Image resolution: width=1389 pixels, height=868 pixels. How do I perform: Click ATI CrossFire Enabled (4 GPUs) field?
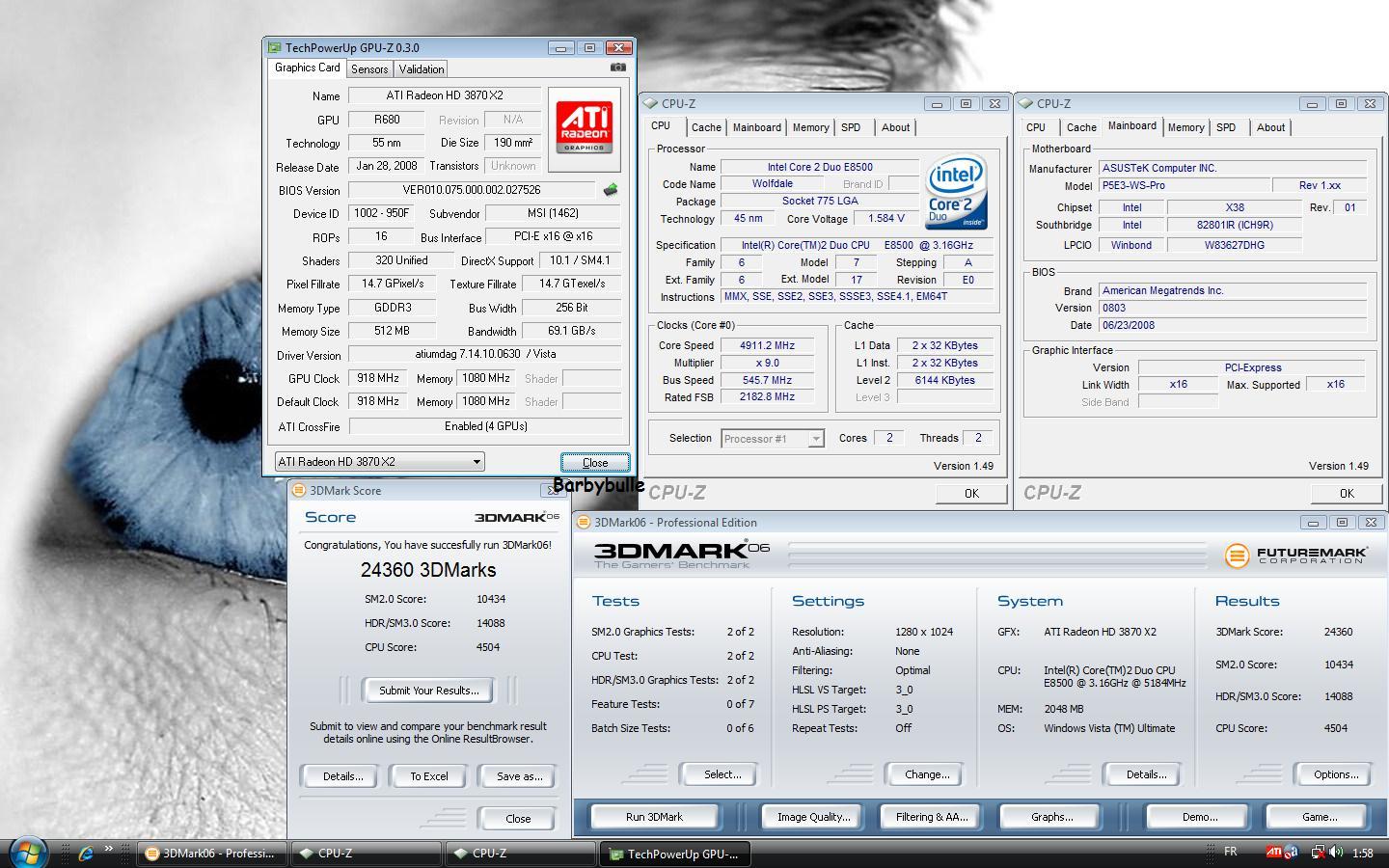pos(485,425)
